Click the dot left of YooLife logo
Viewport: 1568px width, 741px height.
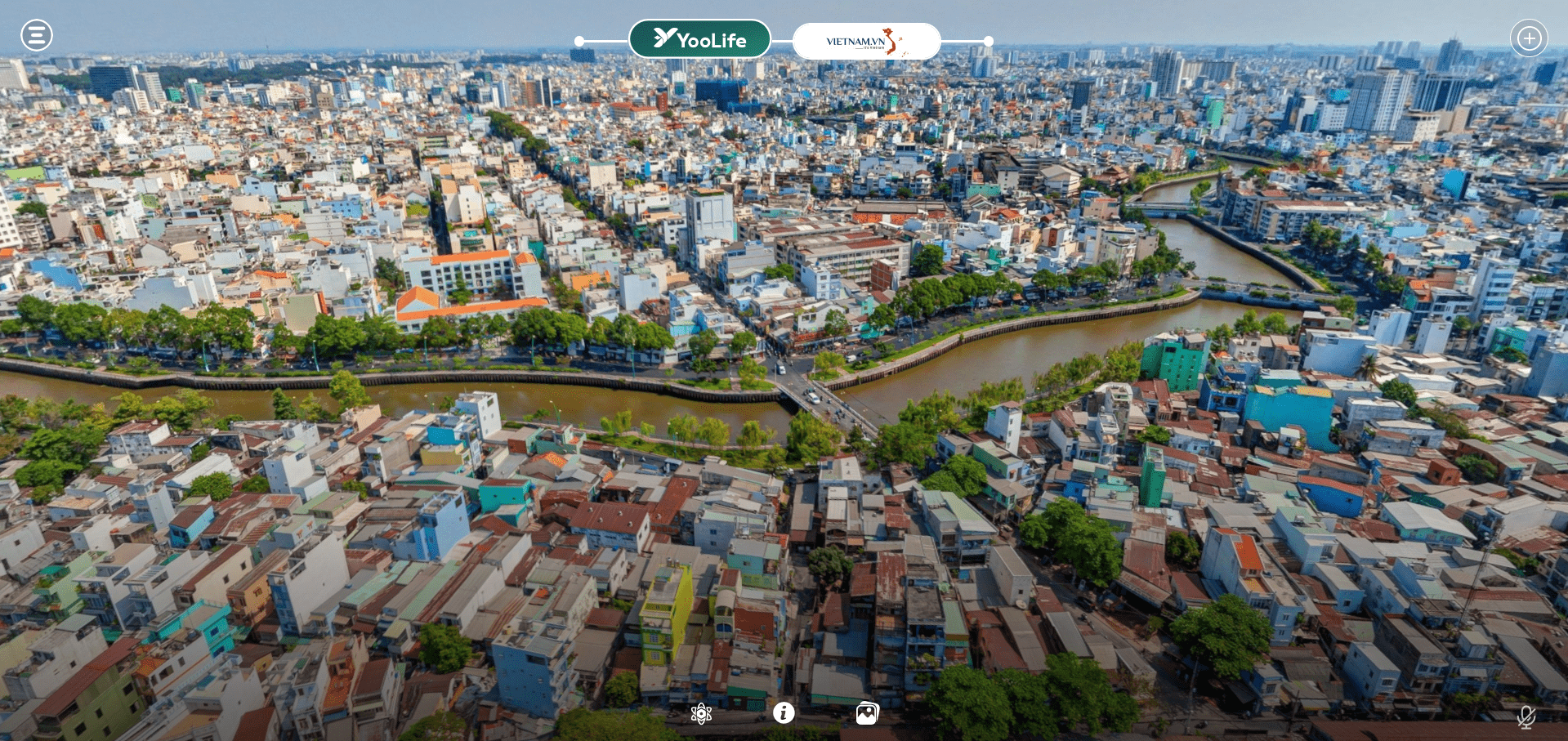pyautogui.click(x=579, y=41)
